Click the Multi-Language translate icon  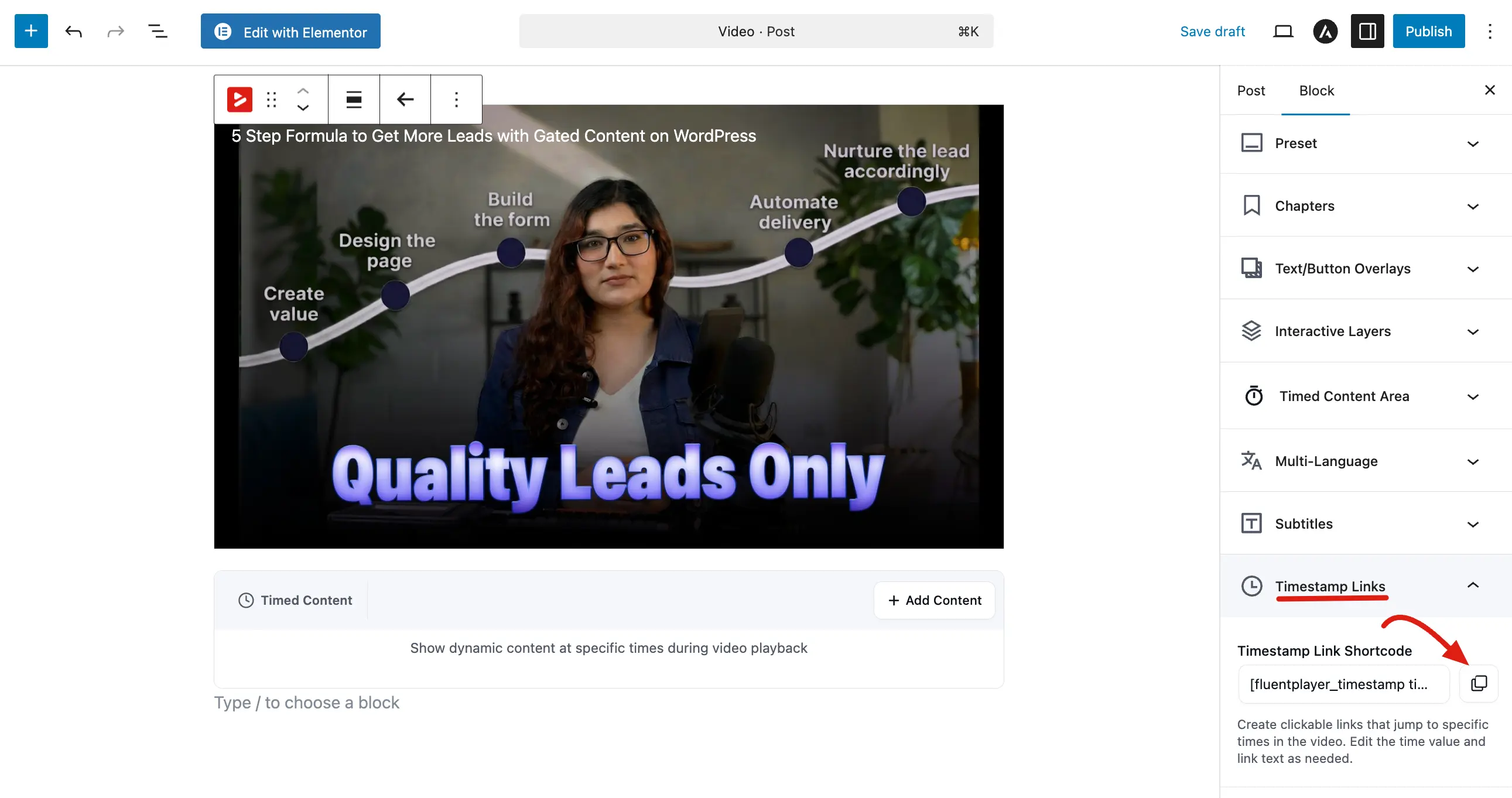1251,461
